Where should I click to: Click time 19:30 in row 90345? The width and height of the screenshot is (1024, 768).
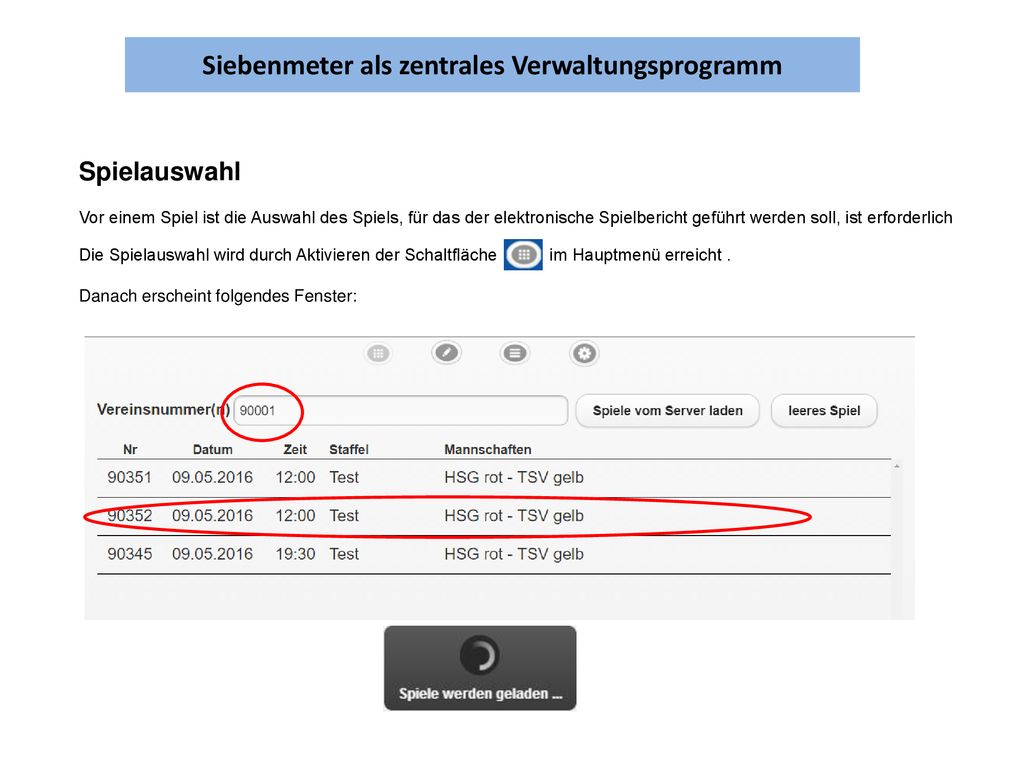pyautogui.click(x=295, y=554)
